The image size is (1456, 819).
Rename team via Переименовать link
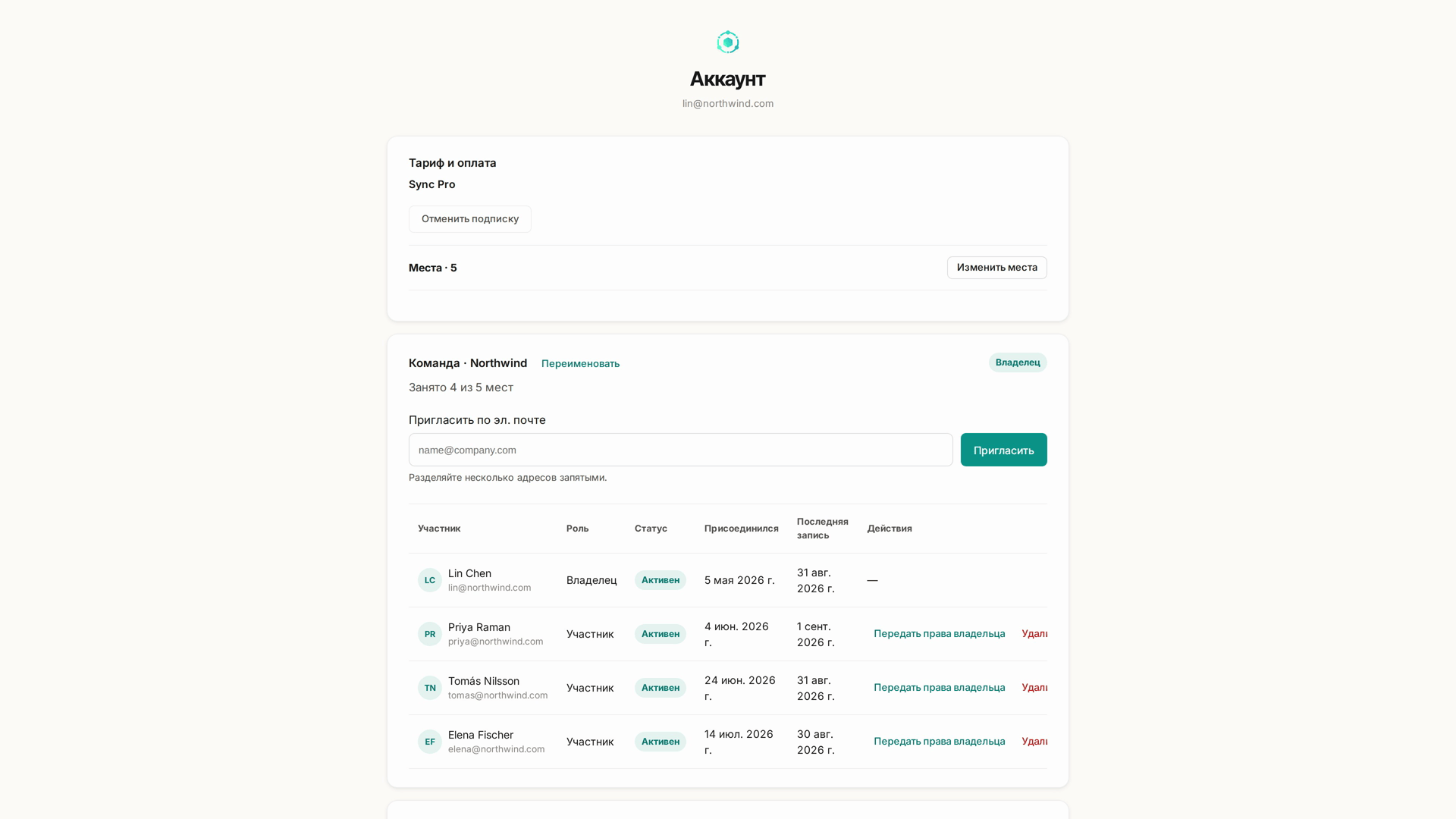click(580, 363)
